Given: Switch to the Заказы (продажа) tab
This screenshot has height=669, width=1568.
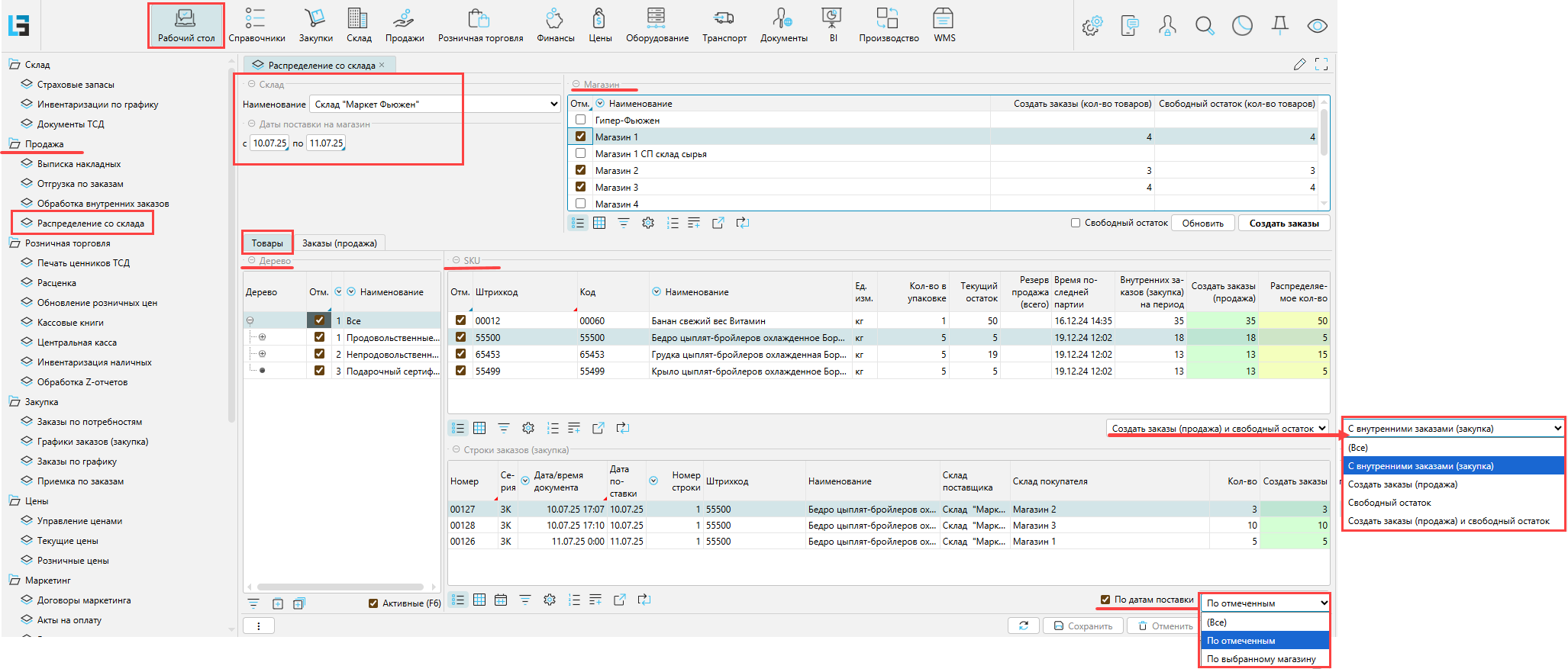Looking at the screenshot, I should click(x=339, y=243).
